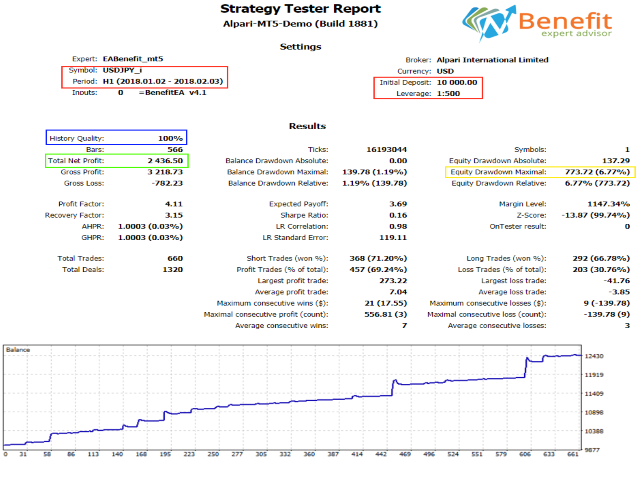Click the Settings section heading
640x480 pixels.
(300, 47)
